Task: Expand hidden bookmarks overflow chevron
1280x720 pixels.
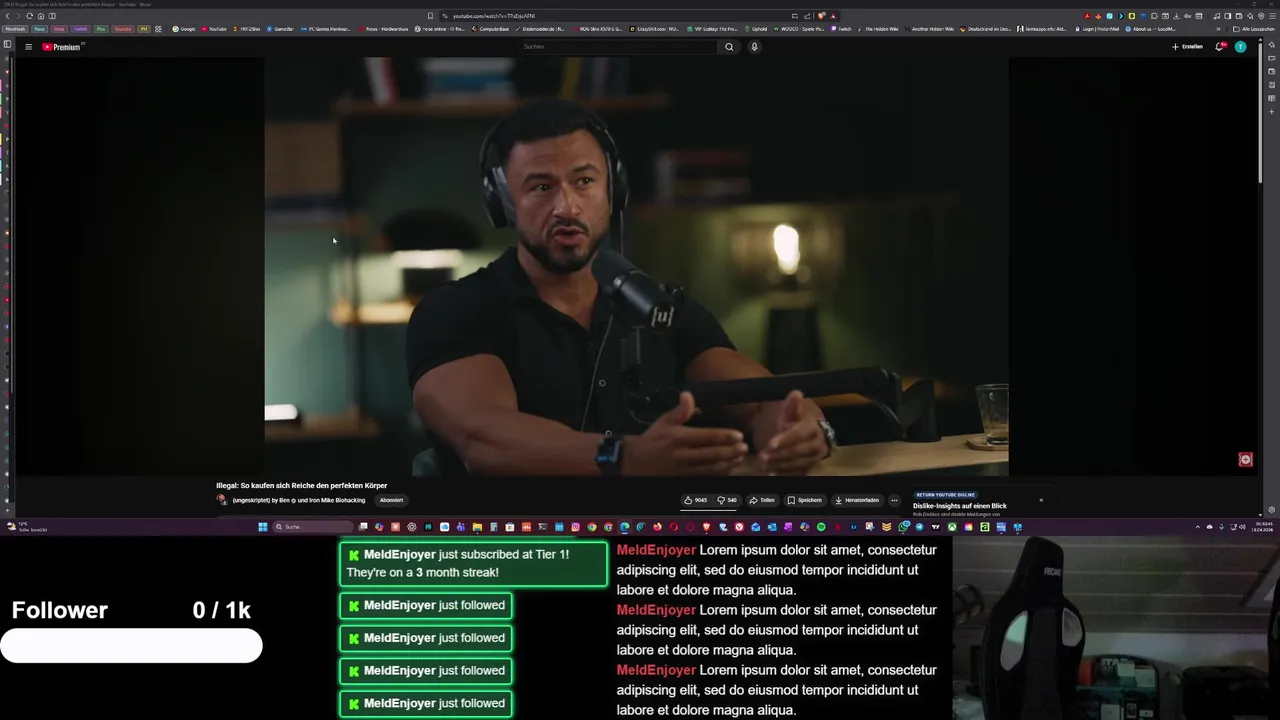Action: pos(1219,29)
